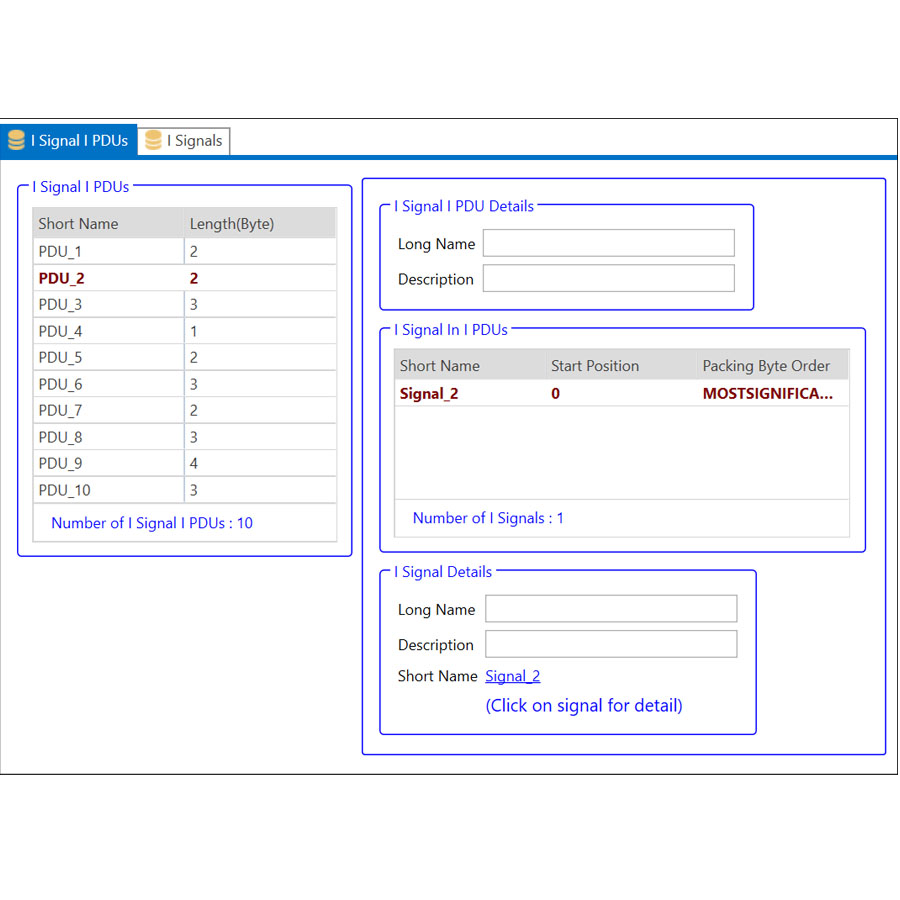This screenshot has width=900, height=900.
Task: Click the Packing Byte Order column header
Action: point(766,366)
